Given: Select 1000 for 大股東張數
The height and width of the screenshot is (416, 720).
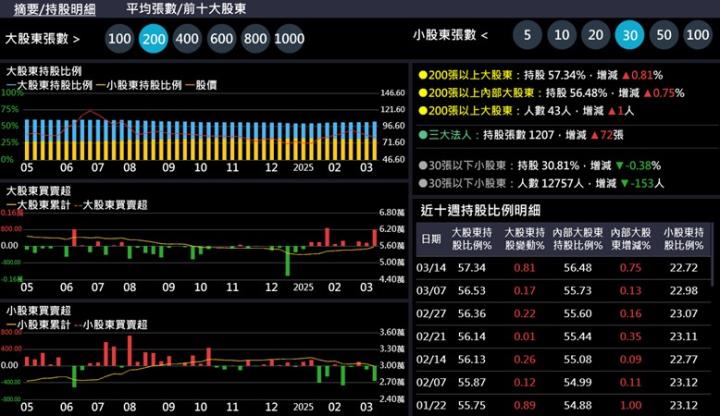Looking at the screenshot, I should 289,39.
